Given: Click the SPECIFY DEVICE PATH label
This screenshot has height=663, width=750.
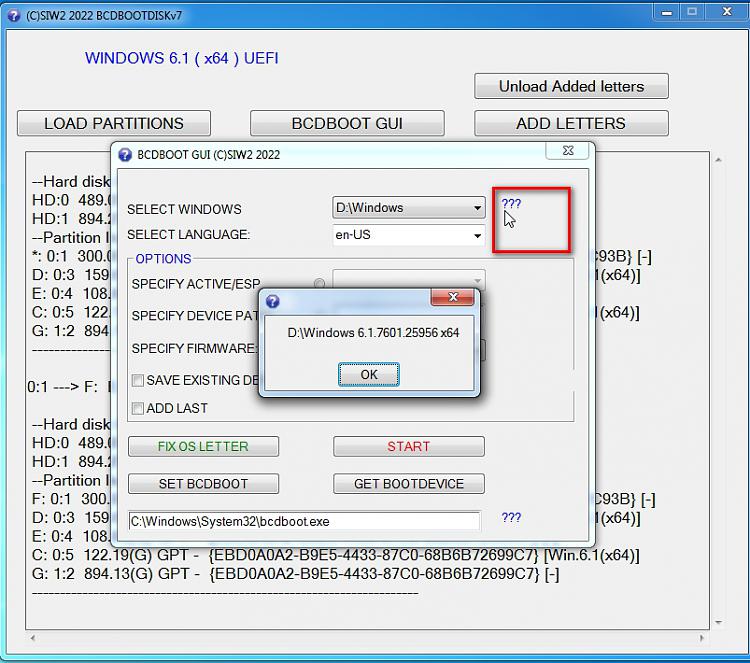Looking at the screenshot, I should point(195,316).
